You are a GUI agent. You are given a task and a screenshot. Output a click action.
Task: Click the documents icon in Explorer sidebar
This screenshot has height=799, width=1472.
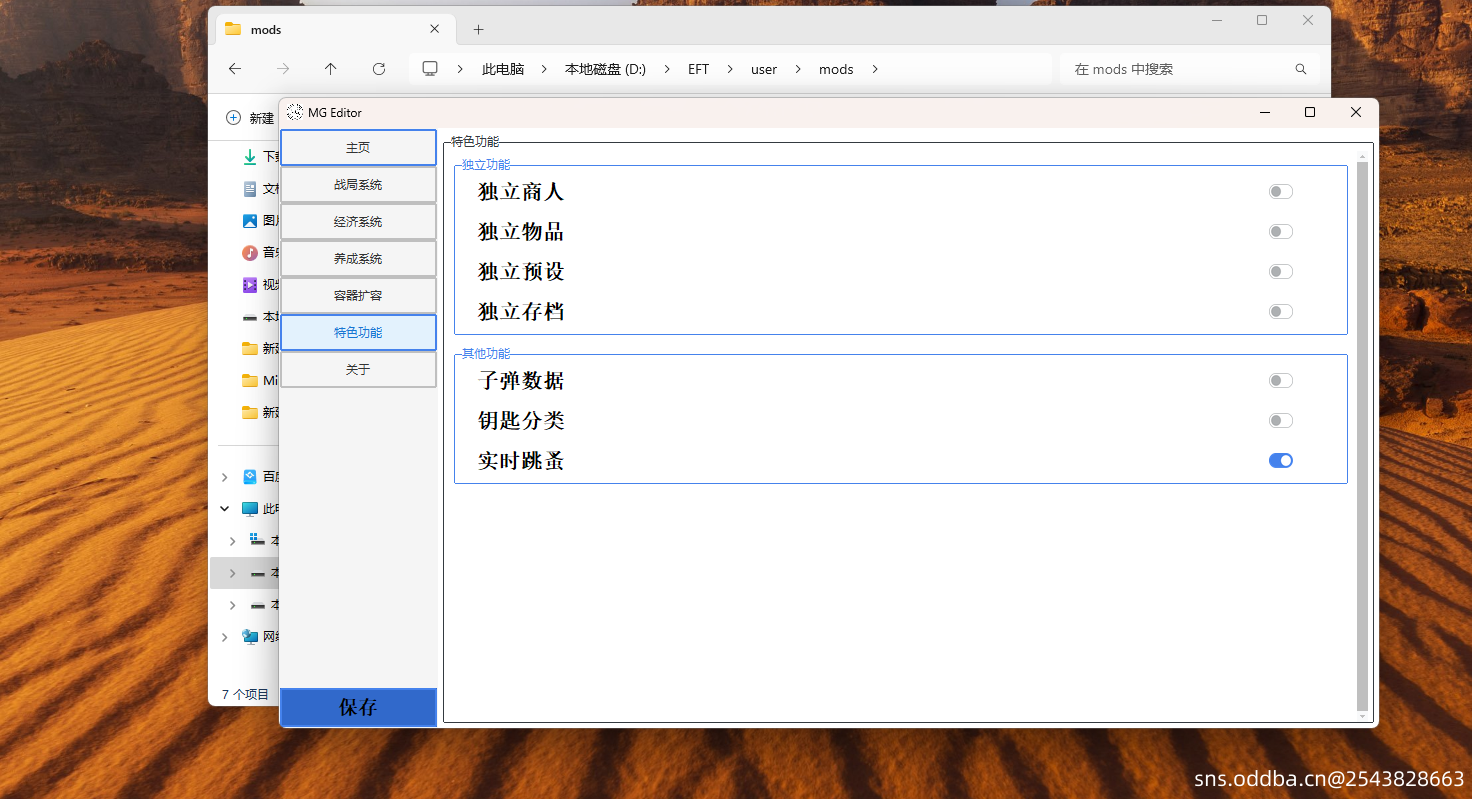250,189
